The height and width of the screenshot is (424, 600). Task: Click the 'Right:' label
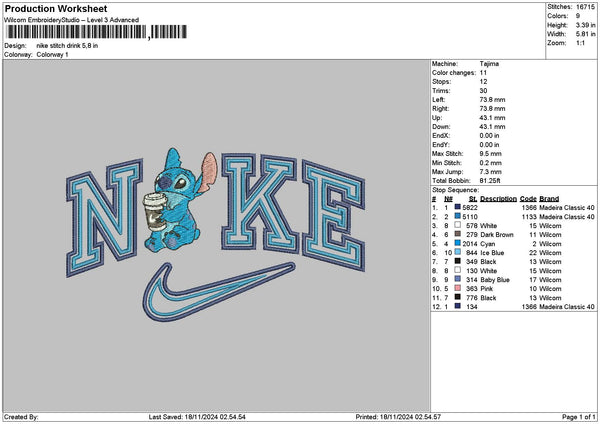[440, 109]
